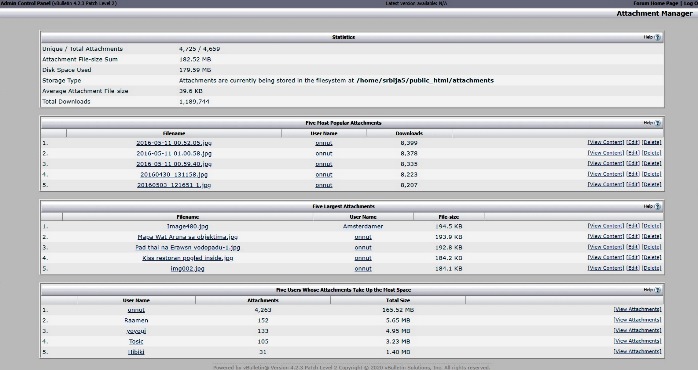This screenshot has width=698, height=370.
Task: View Attachments for user Tosic
Action: (x=637, y=341)
